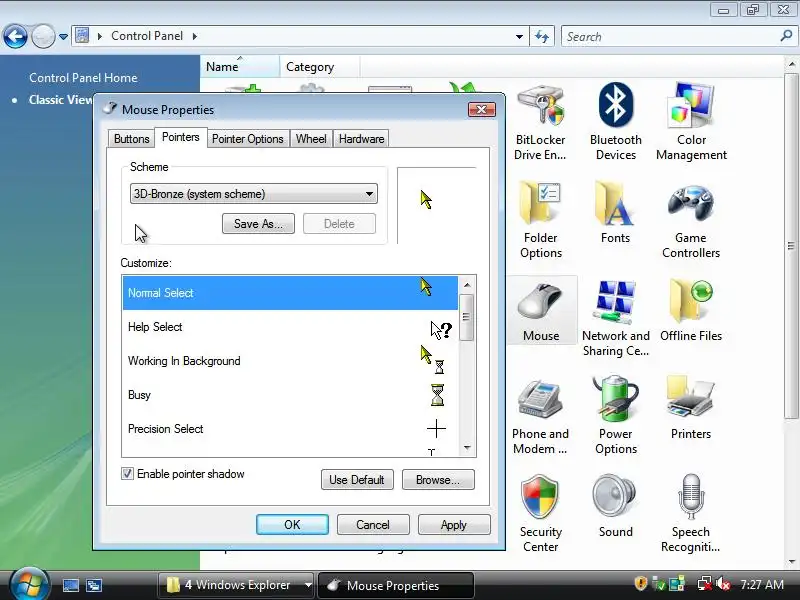
Task: Click Customize list scroll down arrow
Action: pos(467,447)
